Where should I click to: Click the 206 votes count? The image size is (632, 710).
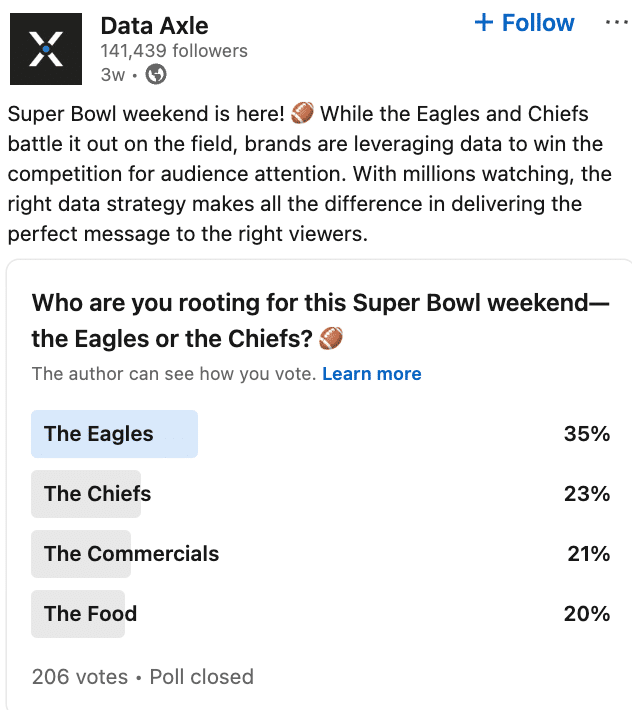coord(80,677)
